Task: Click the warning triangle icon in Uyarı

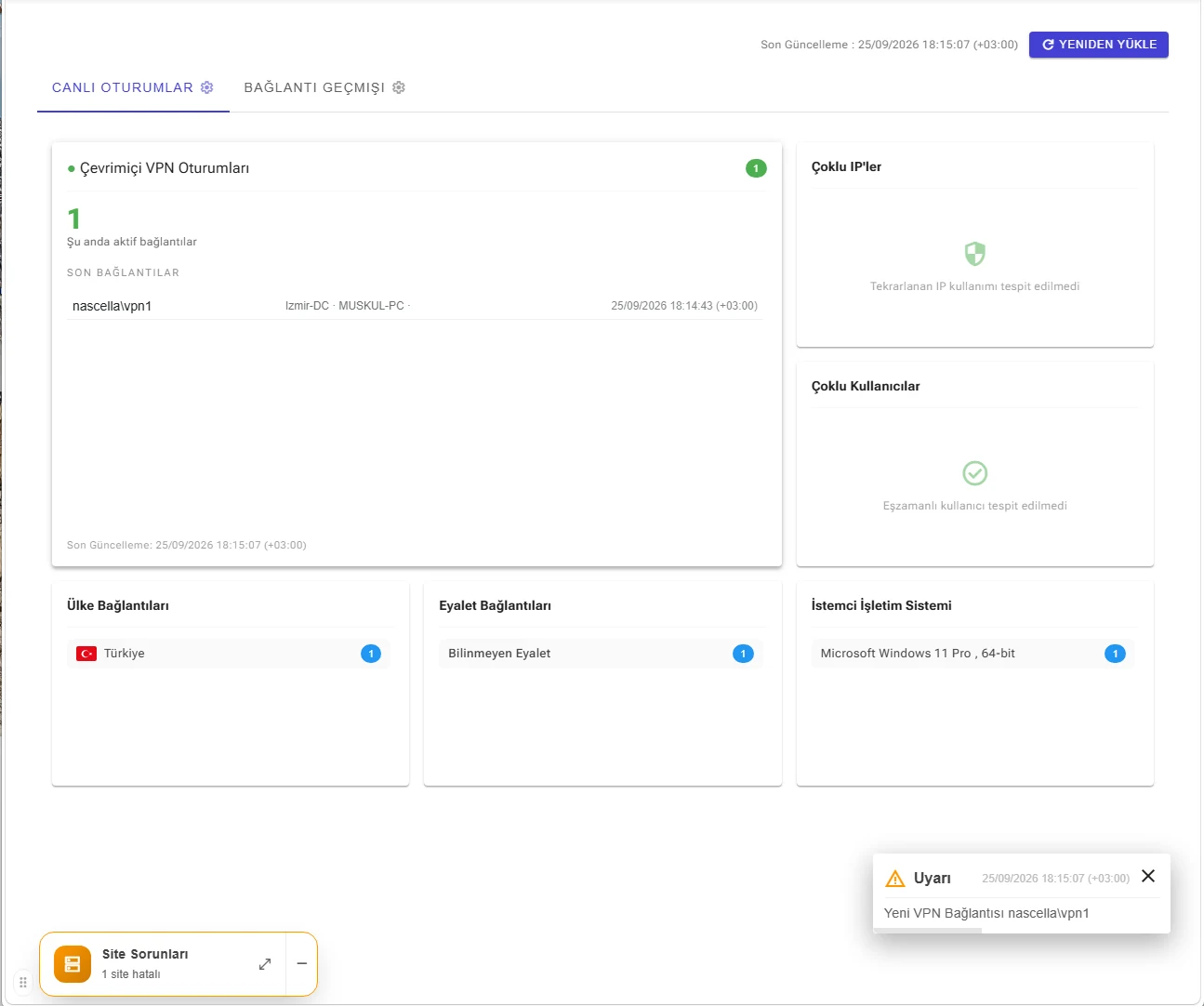Action: coord(895,879)
